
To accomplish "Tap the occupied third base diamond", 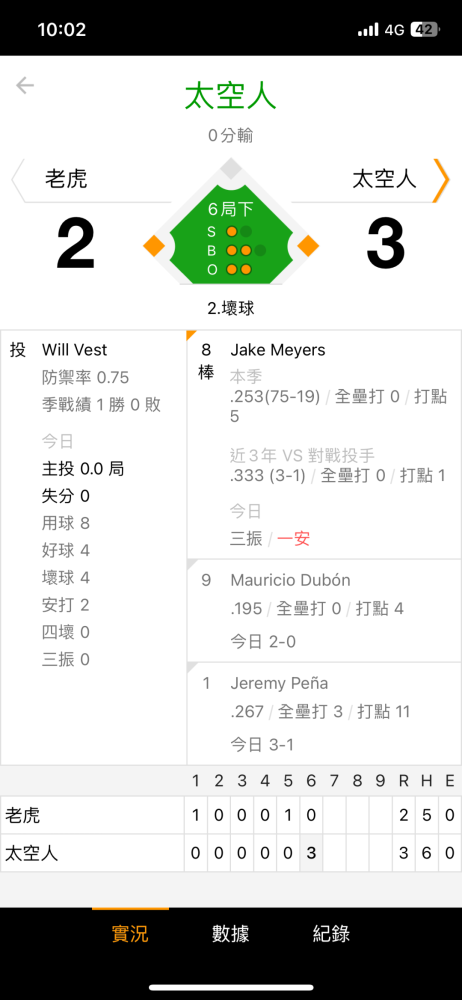I will point(154,245).
